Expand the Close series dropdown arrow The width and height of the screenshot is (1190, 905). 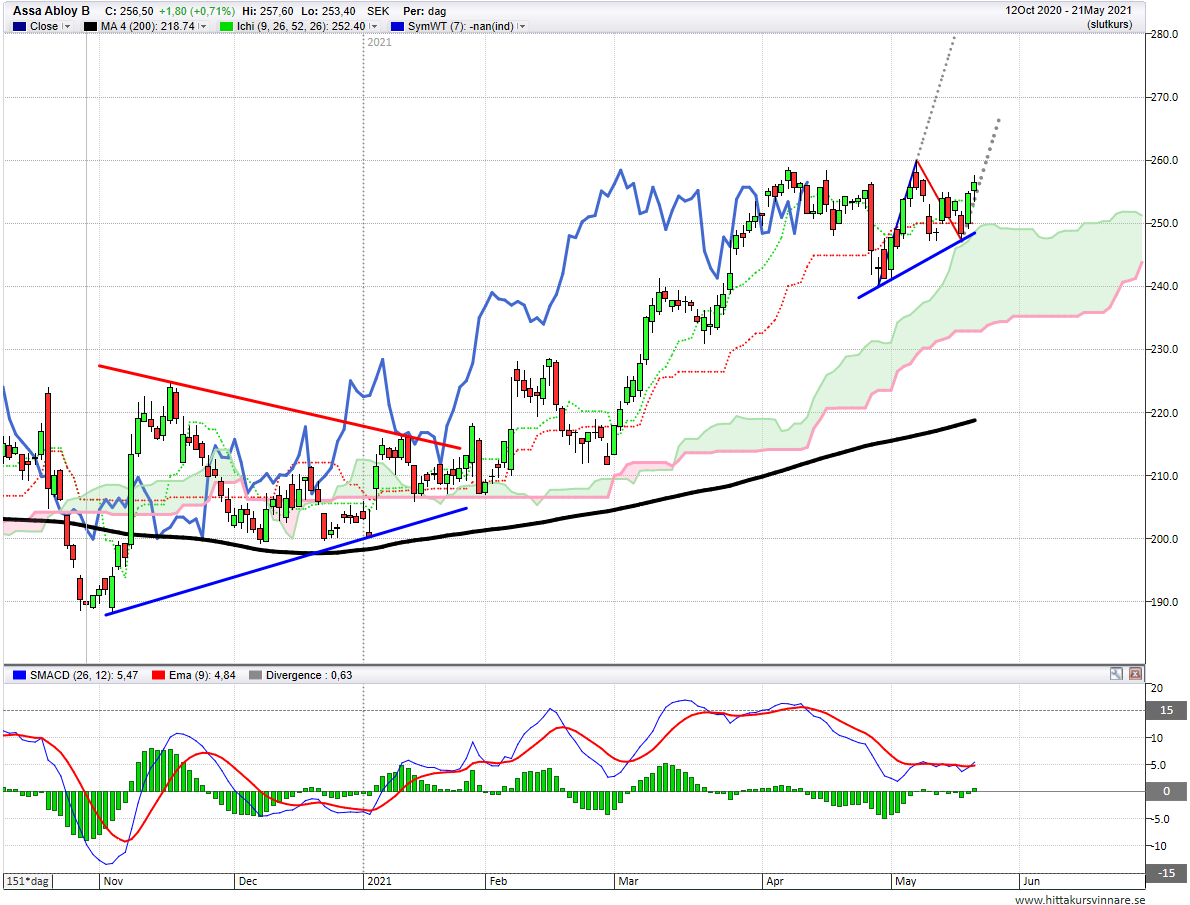[x=67, y=27]
